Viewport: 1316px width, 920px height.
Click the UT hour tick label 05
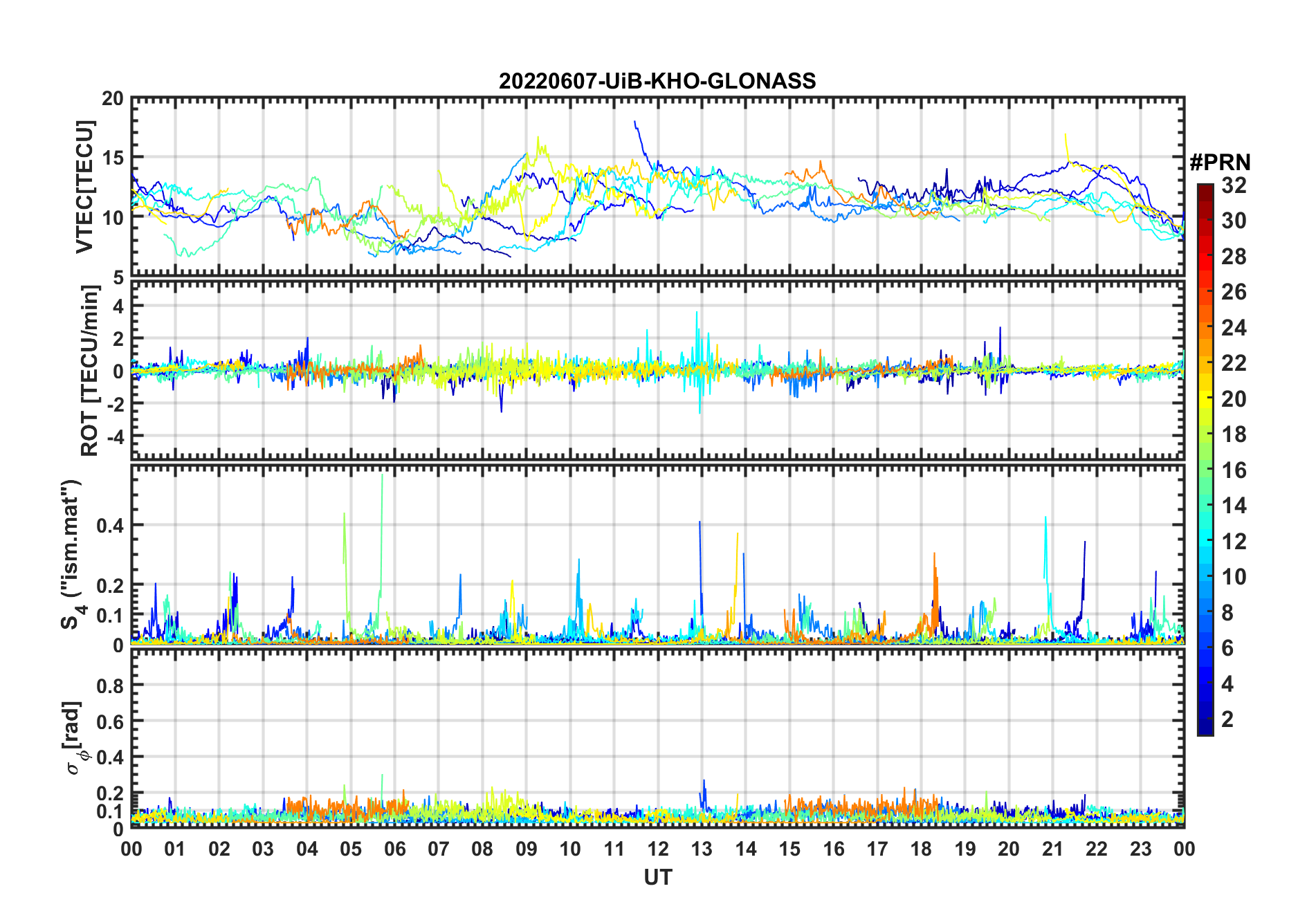[x=351, y=849]
